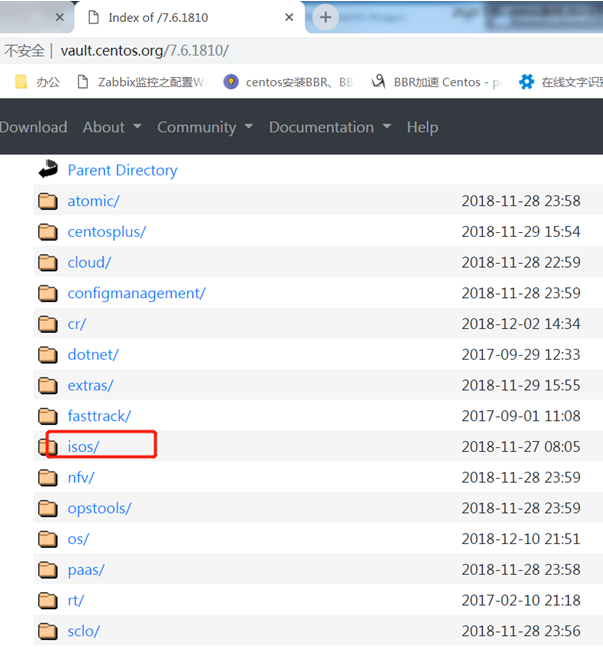Click the folder icon beside dotnet/
Viewport: 603px width, 647px height.
(x=48, y=354)
